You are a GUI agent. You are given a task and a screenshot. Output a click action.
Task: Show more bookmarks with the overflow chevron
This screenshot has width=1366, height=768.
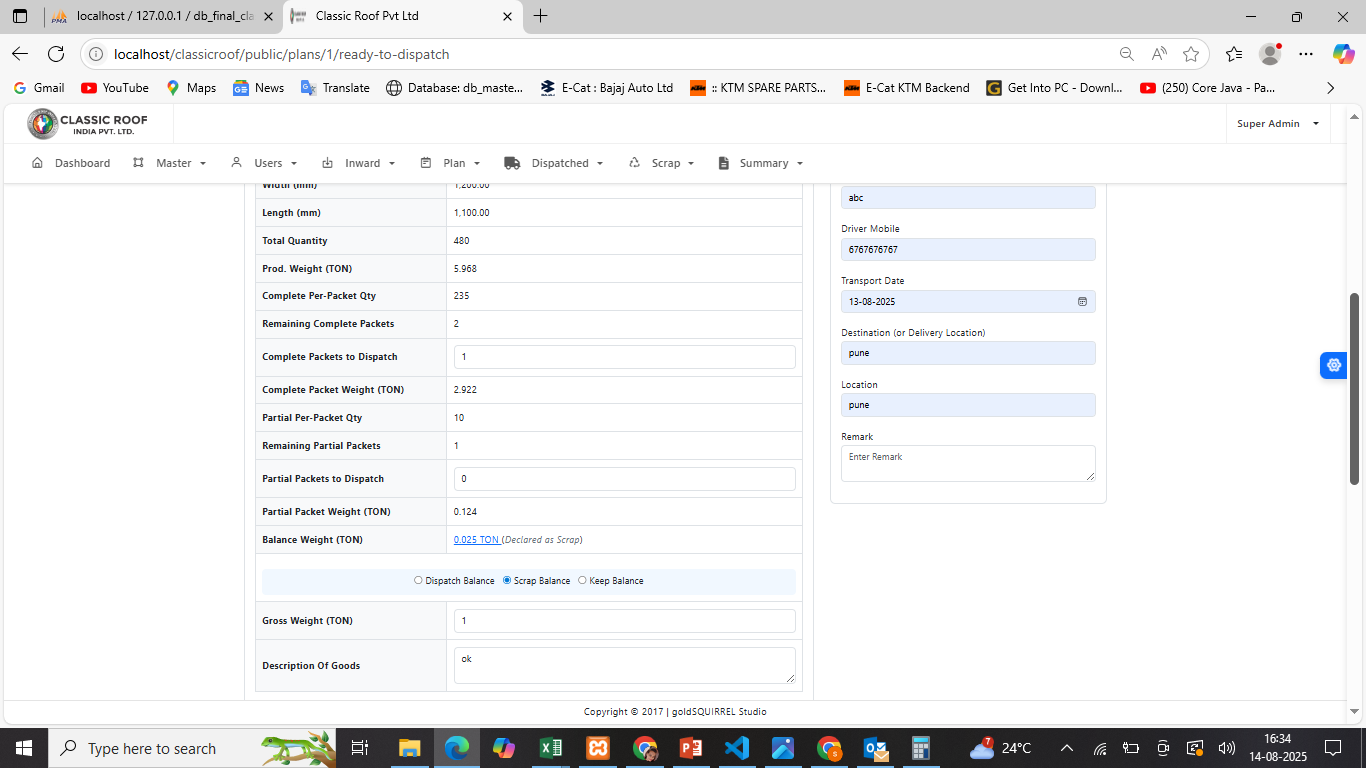[1330, 88]
